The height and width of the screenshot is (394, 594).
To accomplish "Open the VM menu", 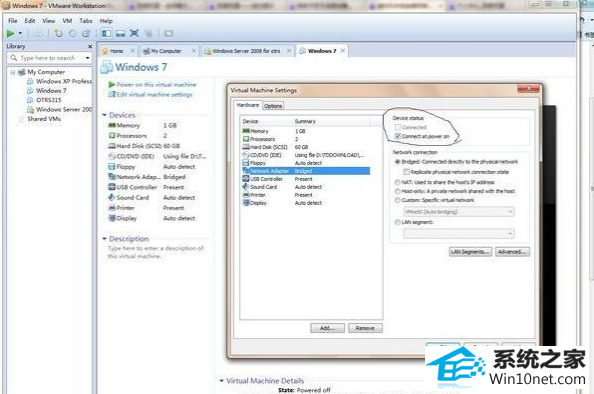I will pyautogui.click(x=67, y=21).
